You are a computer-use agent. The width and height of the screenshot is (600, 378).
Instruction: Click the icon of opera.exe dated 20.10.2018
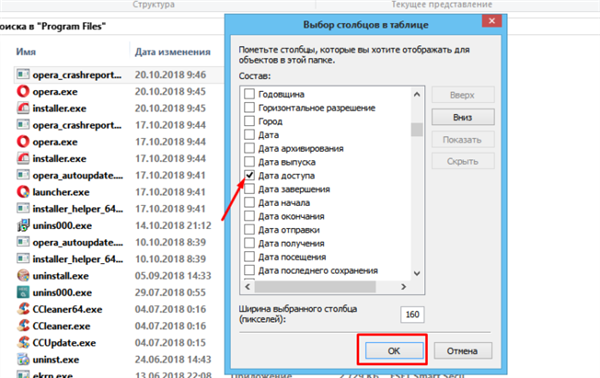point(23,91)
